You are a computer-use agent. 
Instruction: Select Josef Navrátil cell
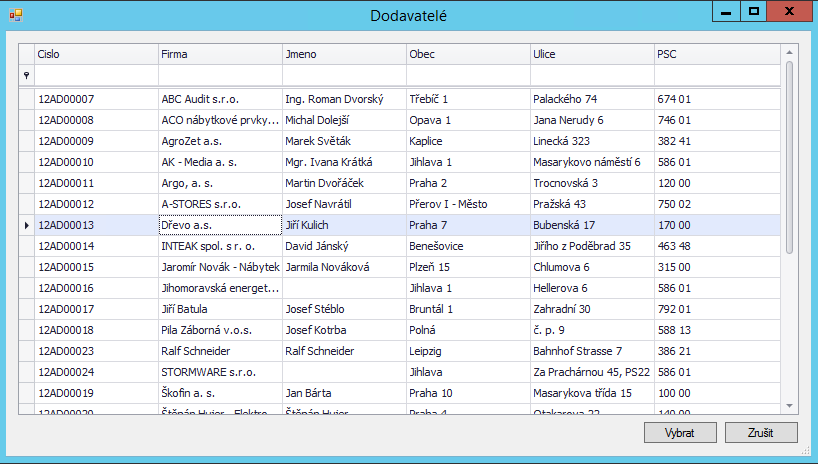coord(344,204)
